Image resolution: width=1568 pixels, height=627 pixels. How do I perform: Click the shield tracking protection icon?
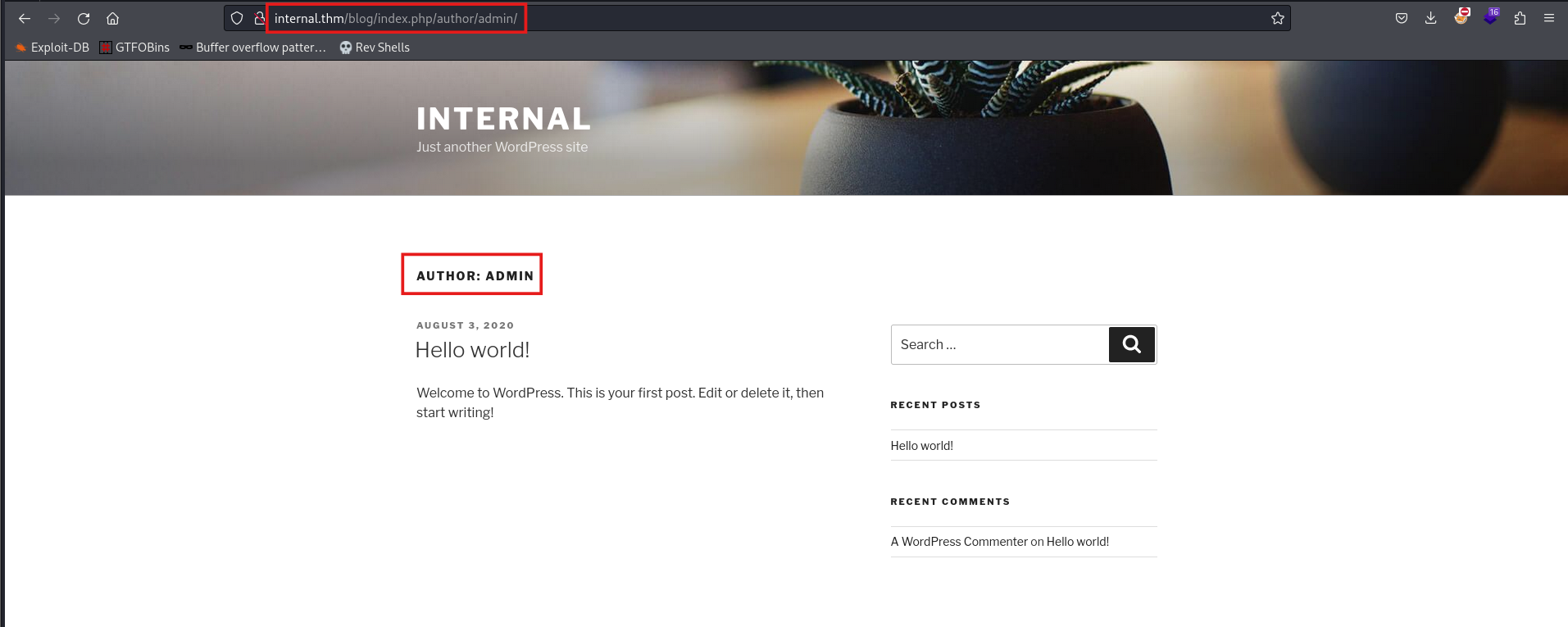[237, 18]
